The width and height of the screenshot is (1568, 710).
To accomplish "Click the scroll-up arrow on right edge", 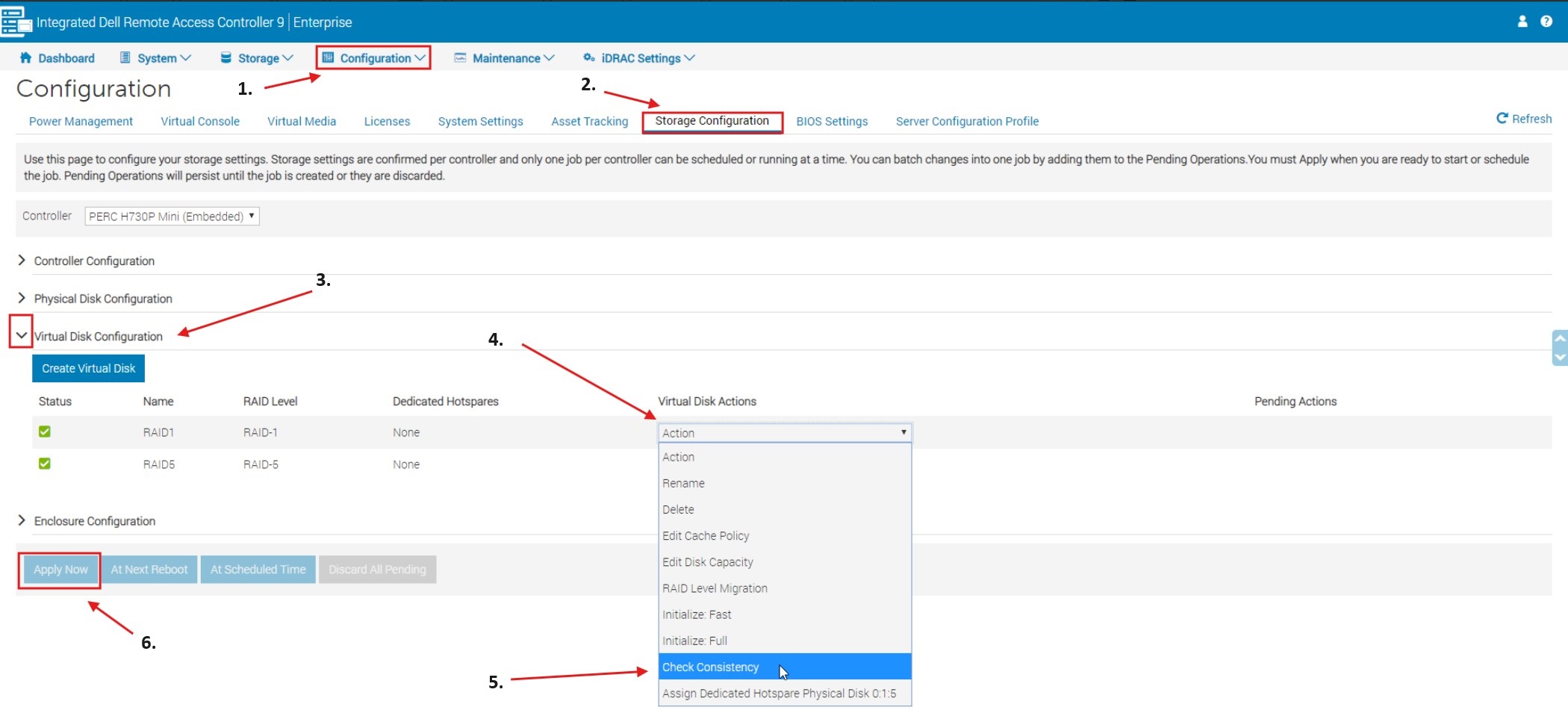I will [1560, 338].
